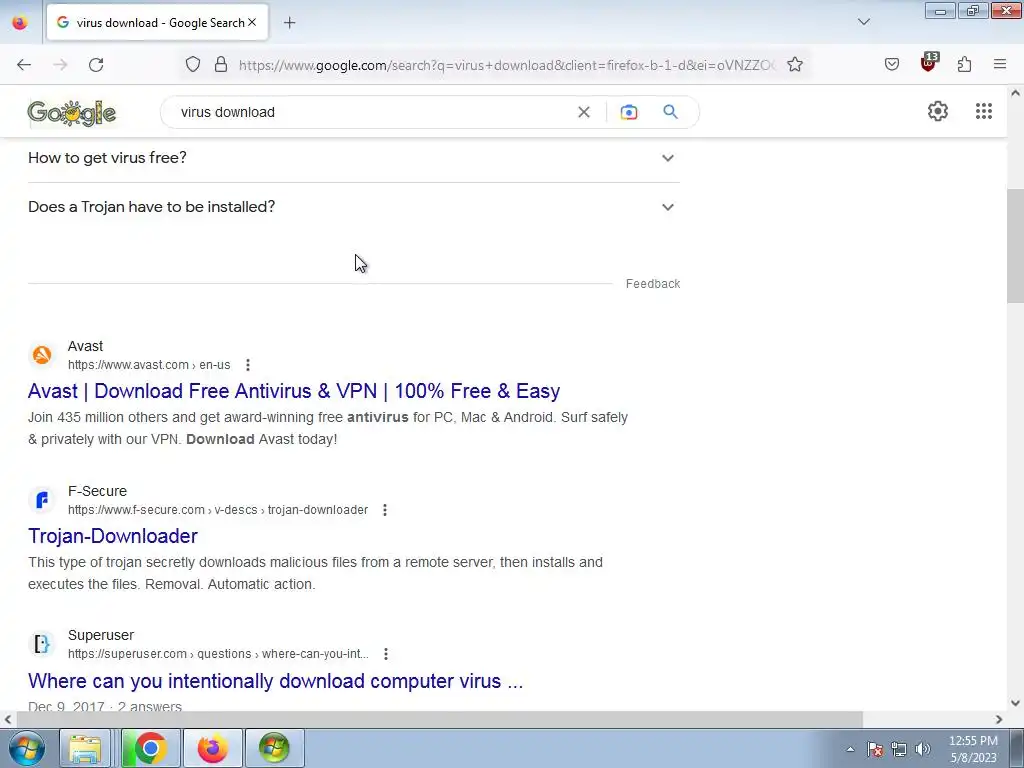The image size is (1024, 768).
Task: Clear the search query with X
Action: pos(584,112)
